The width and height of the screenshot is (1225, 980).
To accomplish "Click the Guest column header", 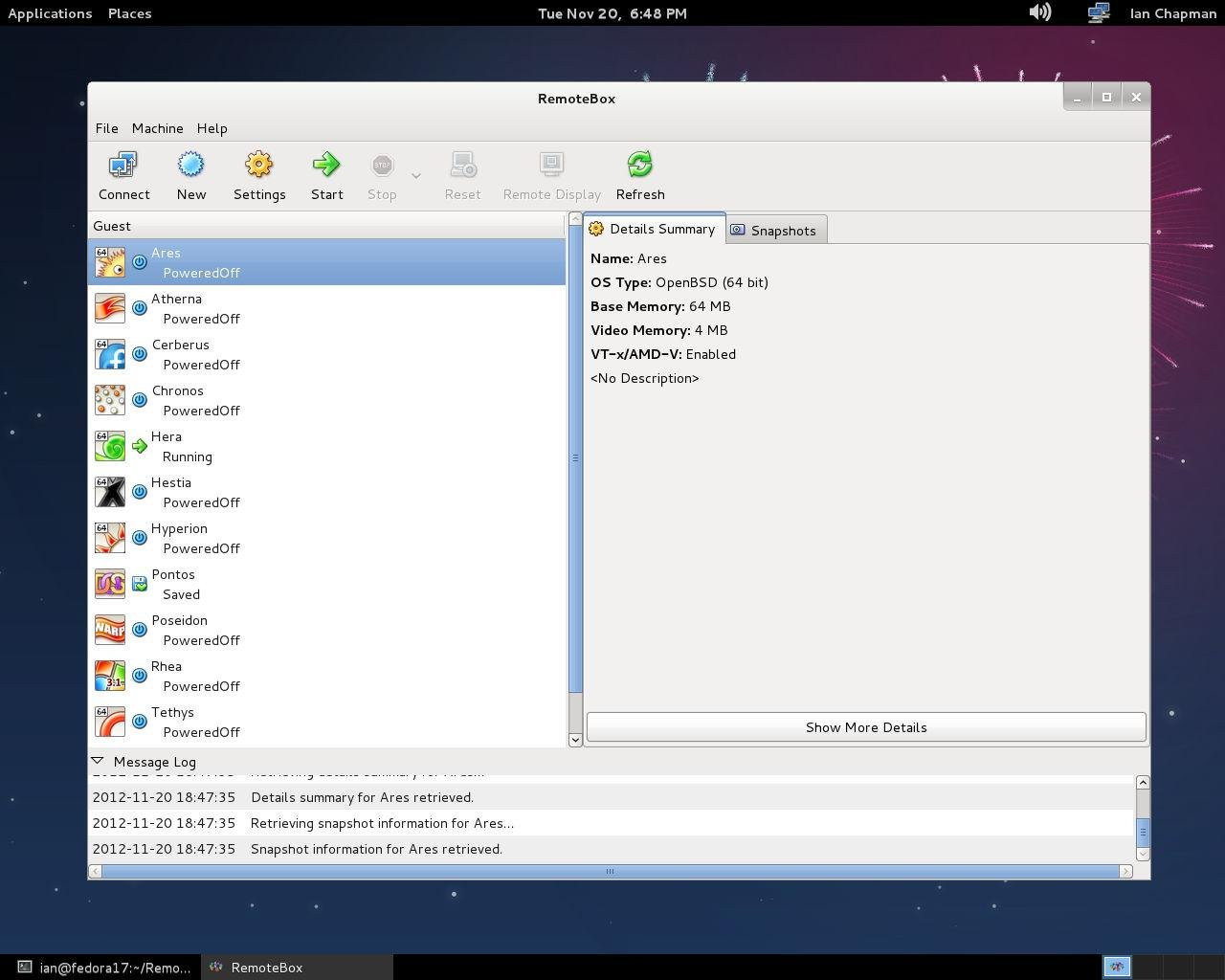I will (x=327, y=226).
